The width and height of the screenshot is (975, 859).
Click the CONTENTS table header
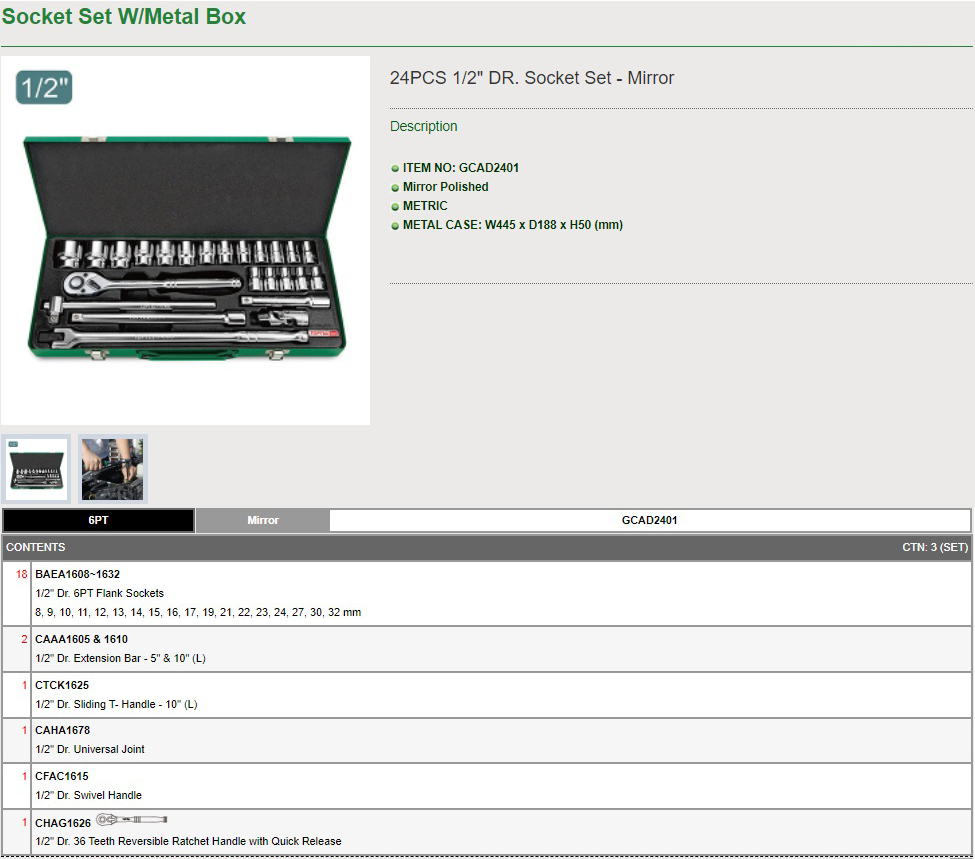(x=35, y=547)
